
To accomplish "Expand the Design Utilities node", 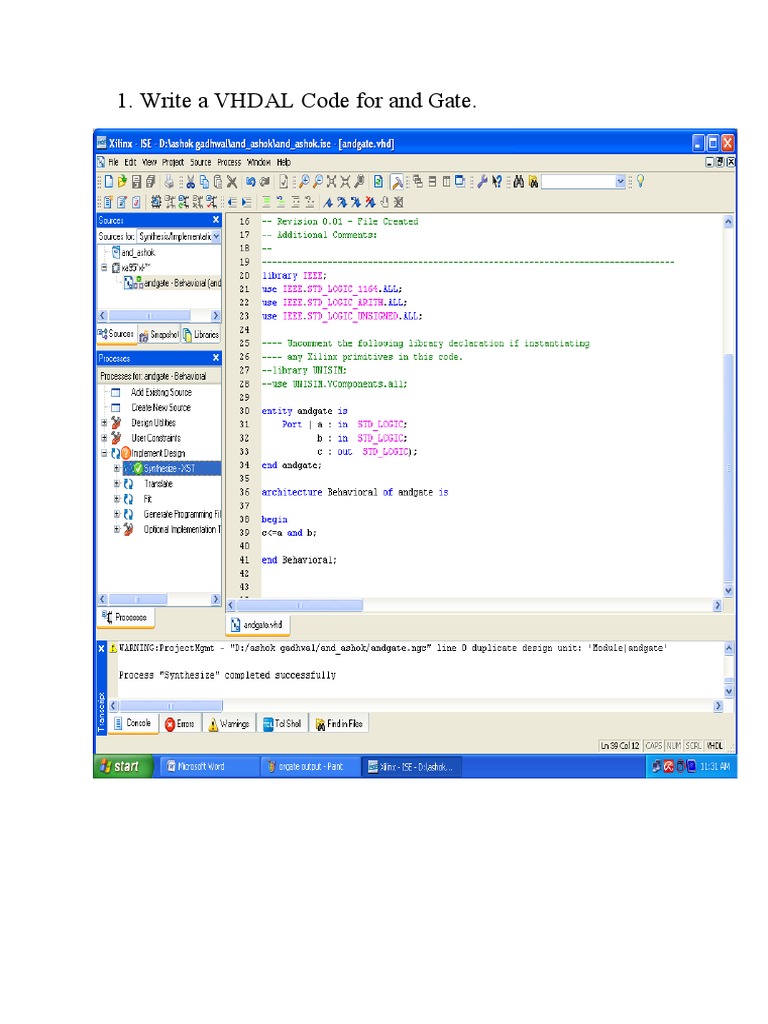I will point(104,423).
